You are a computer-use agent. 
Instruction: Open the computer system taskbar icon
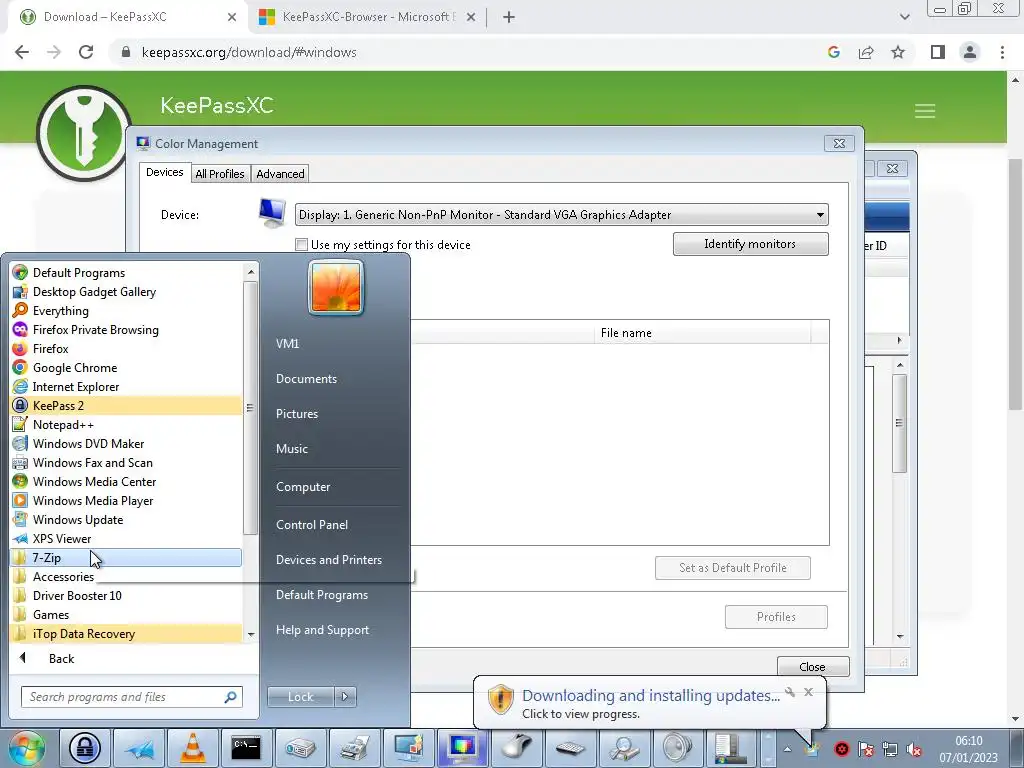pos(731,748)
